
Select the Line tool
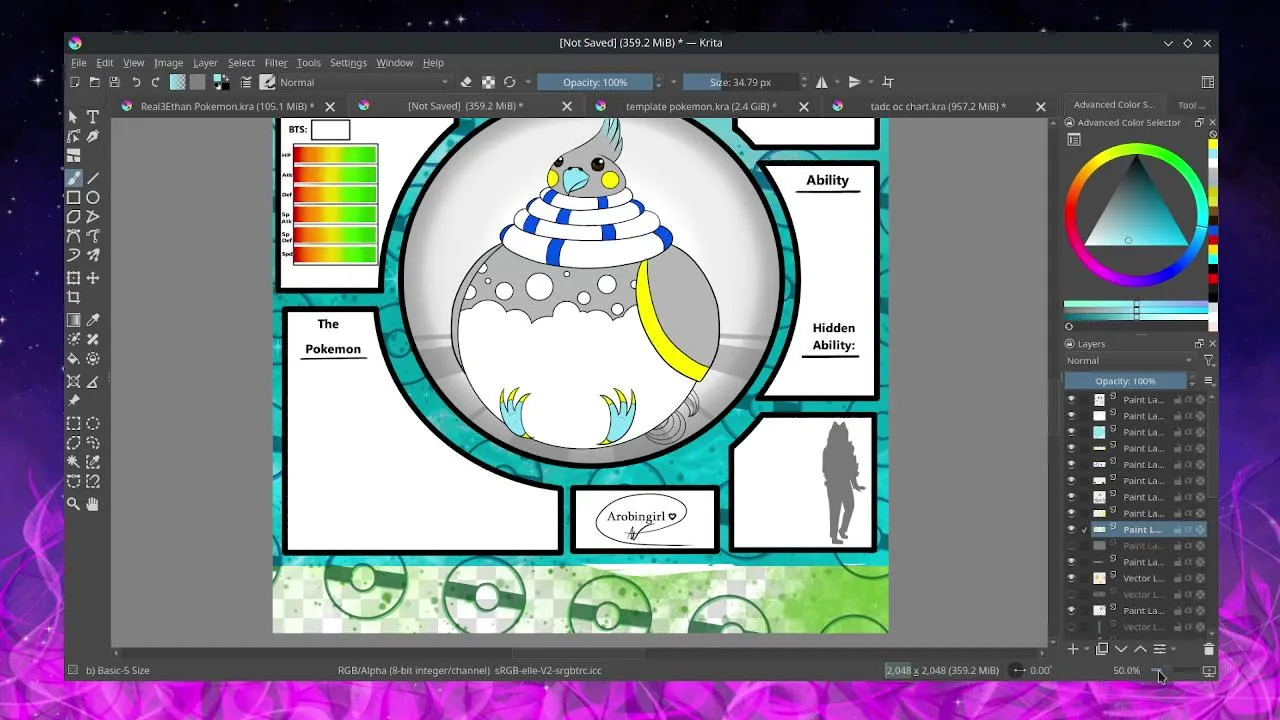[x=93, y=178]
